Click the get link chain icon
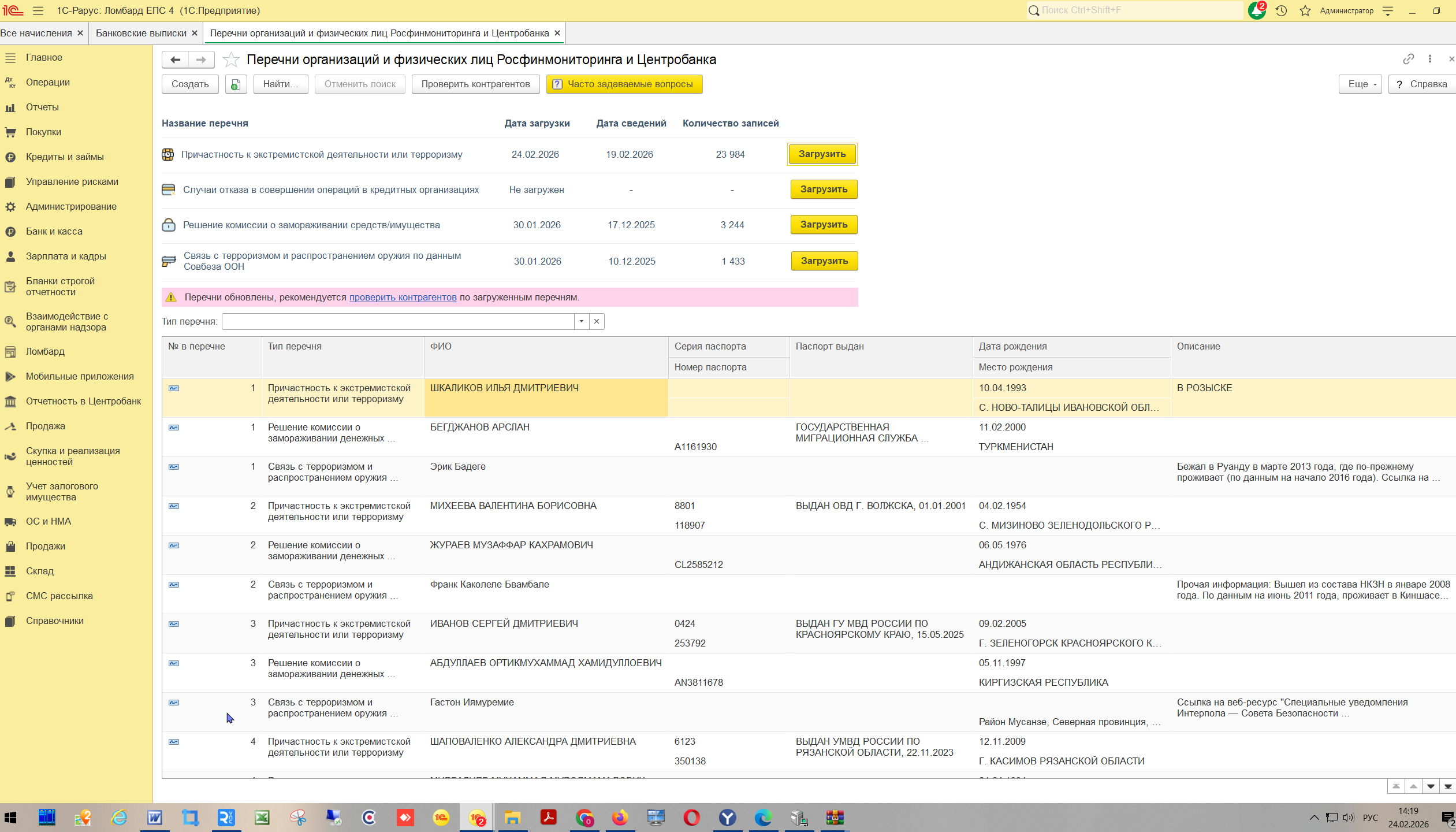 tap(1408, 59)
